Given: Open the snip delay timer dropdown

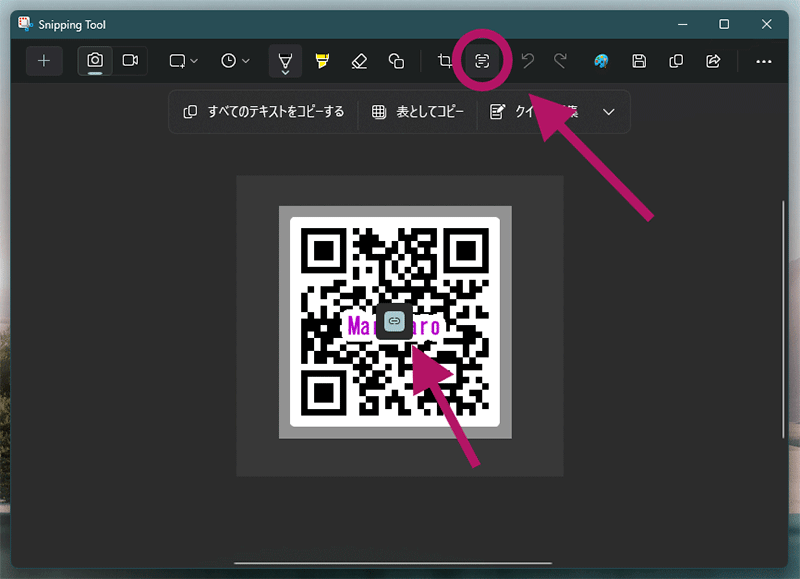Looking at the screenshot, I should (235, 61).
